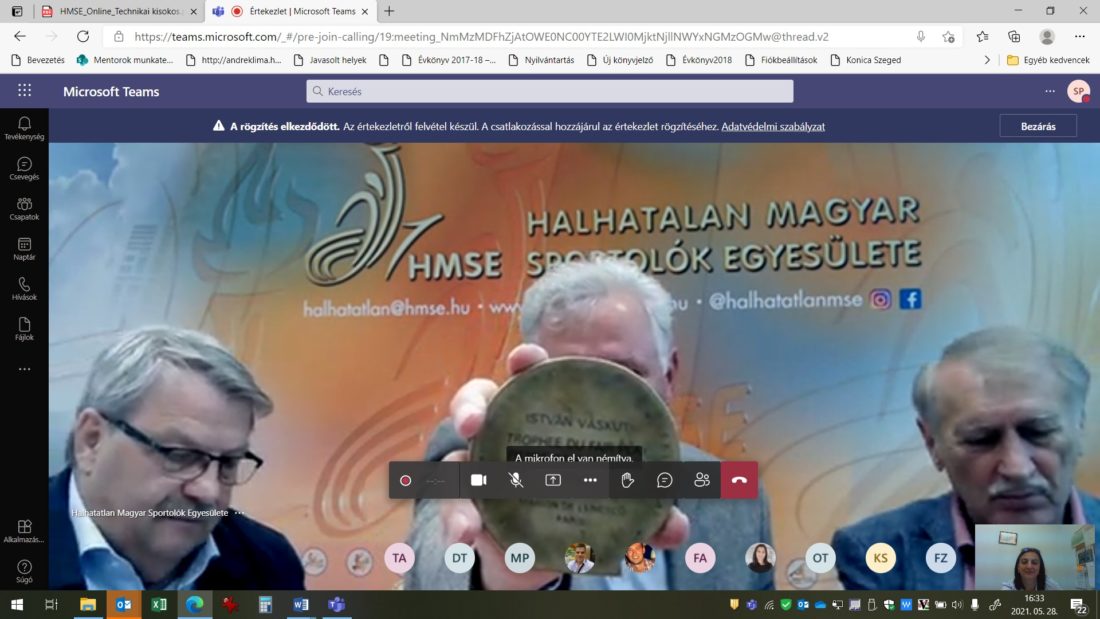
Task: Open the taskbar clock and date
Action: tap(1034, 604)
